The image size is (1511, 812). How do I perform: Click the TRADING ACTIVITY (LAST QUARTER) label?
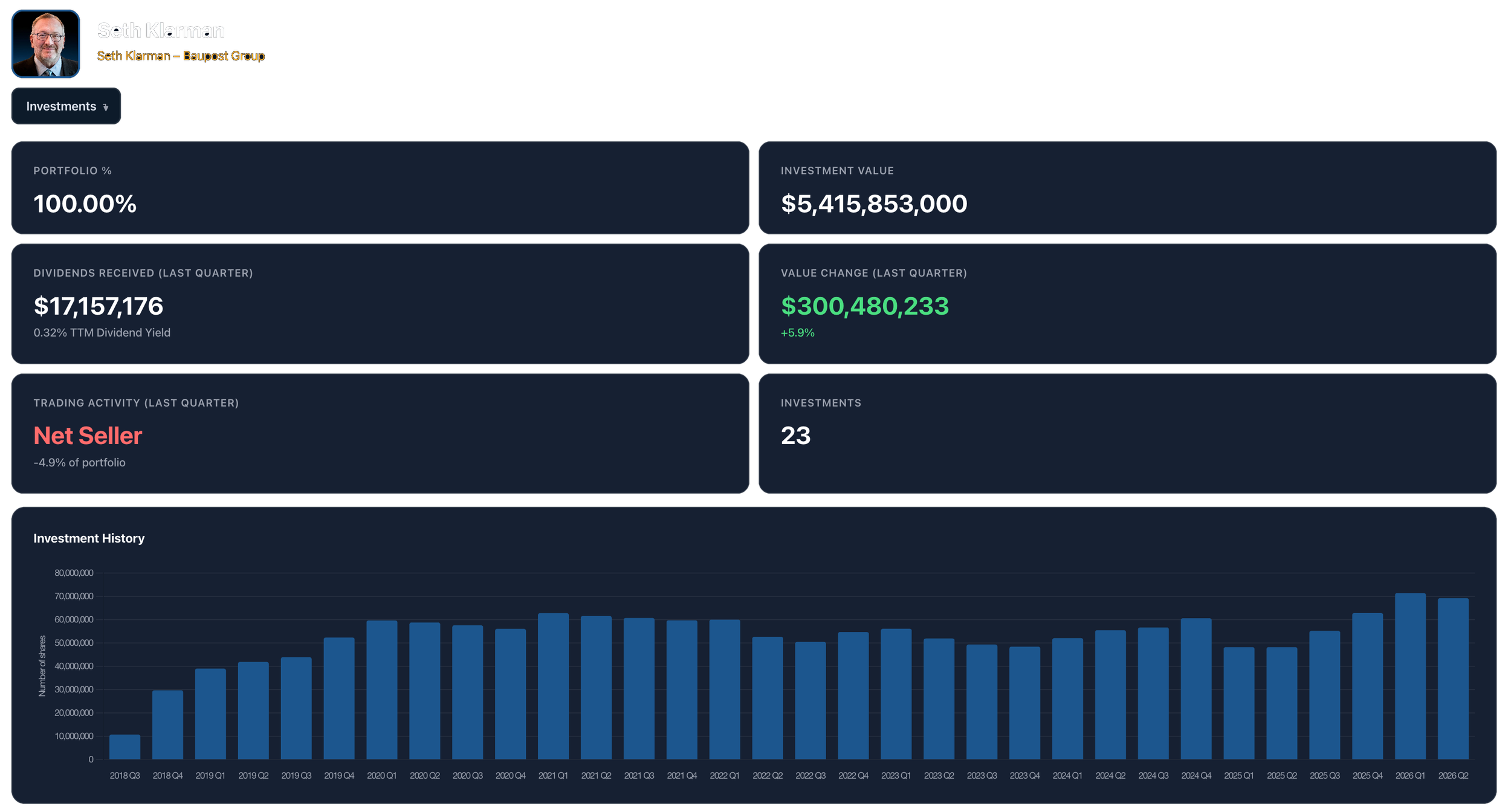[136, 403]
